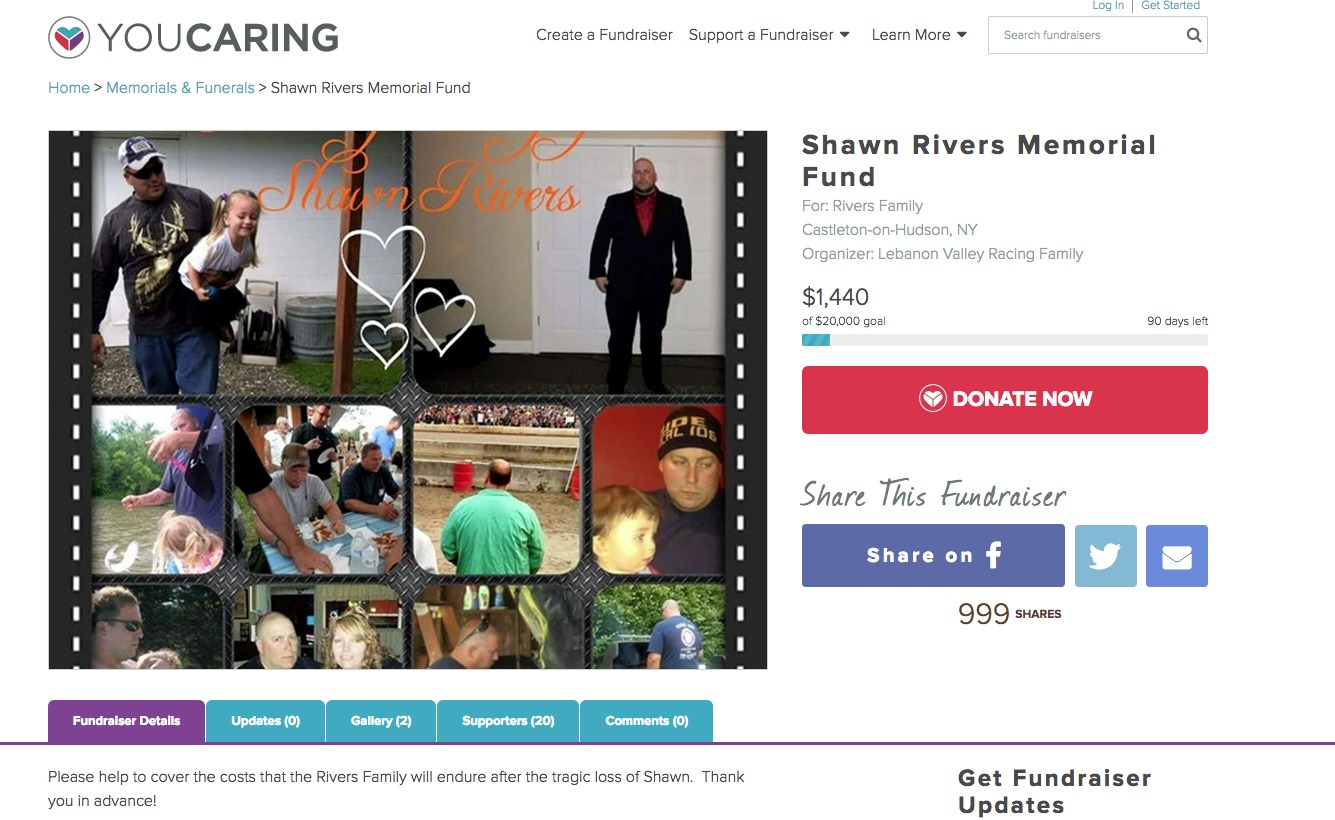The height and width of the screenshot is (820, 1335).
Task: Click the Home breadcrumb link
Action: 69,88
